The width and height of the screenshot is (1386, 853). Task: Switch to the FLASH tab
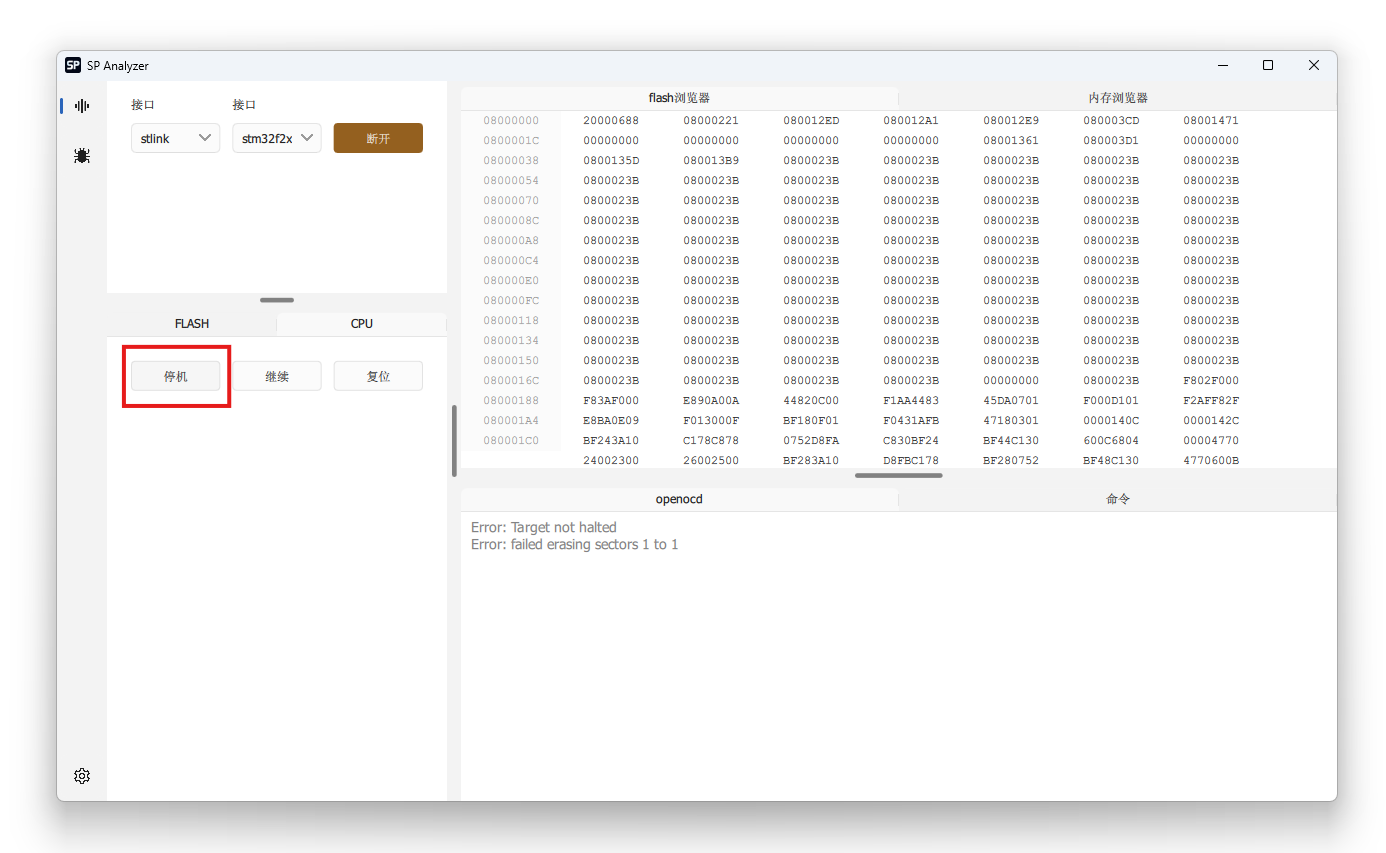point(192,324)
